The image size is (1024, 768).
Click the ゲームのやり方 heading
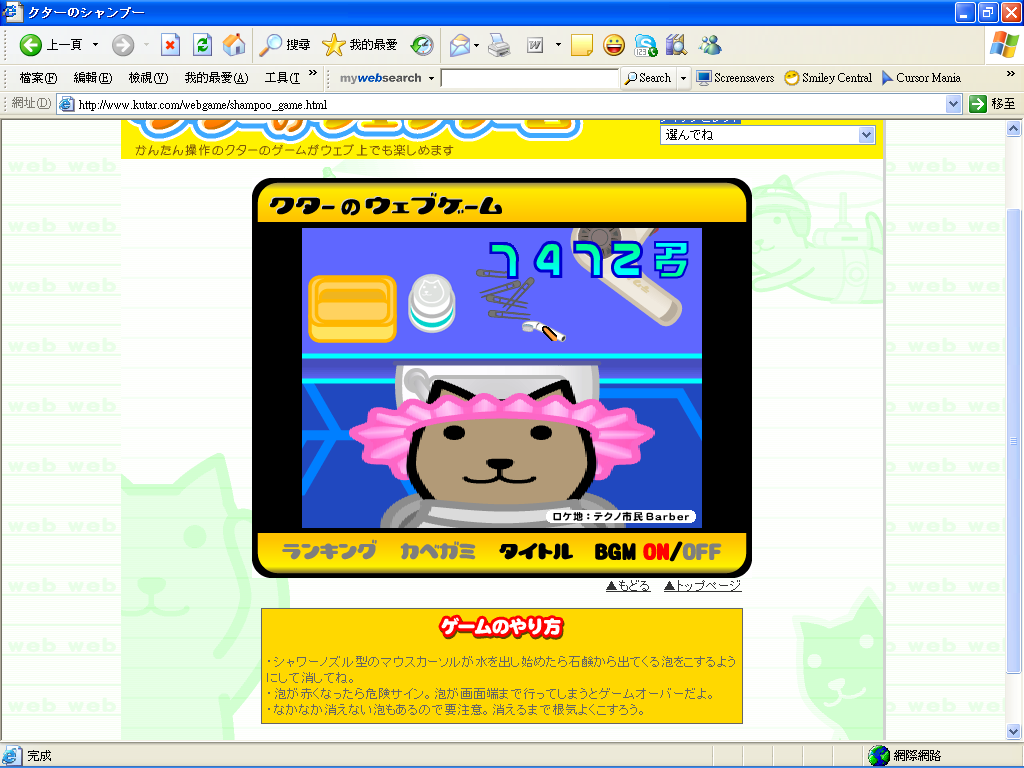tap(501, 627)
